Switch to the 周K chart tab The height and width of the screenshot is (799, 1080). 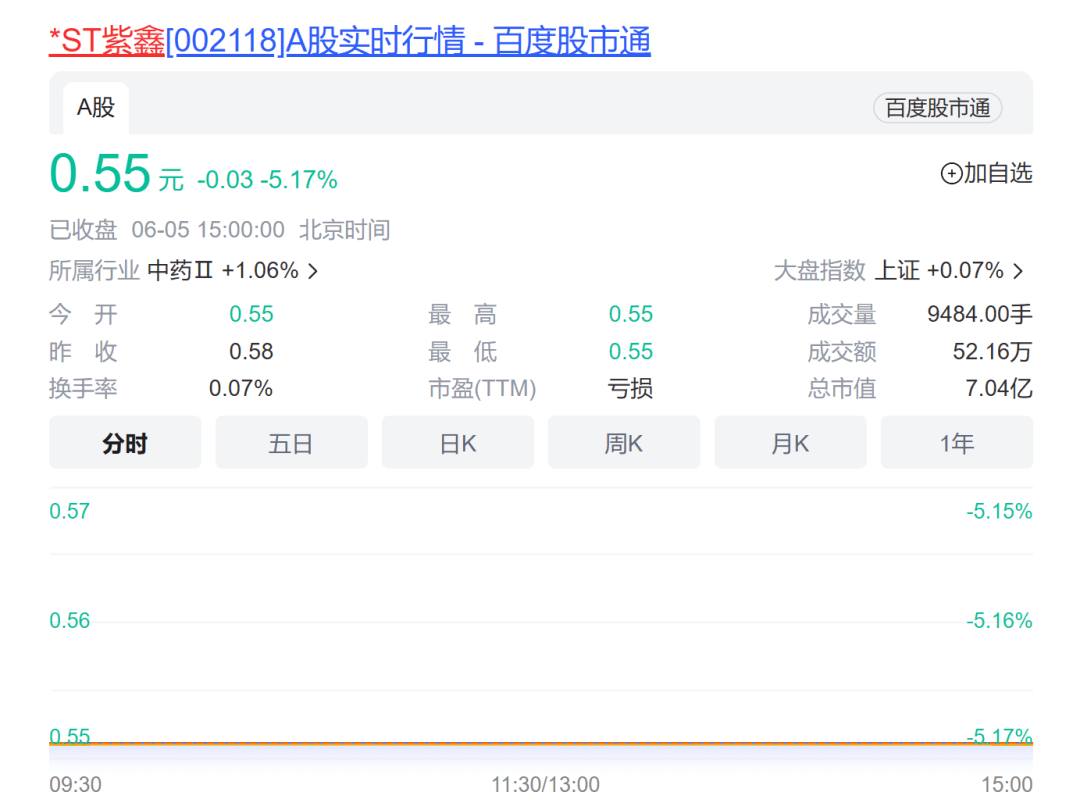[624, 443]
